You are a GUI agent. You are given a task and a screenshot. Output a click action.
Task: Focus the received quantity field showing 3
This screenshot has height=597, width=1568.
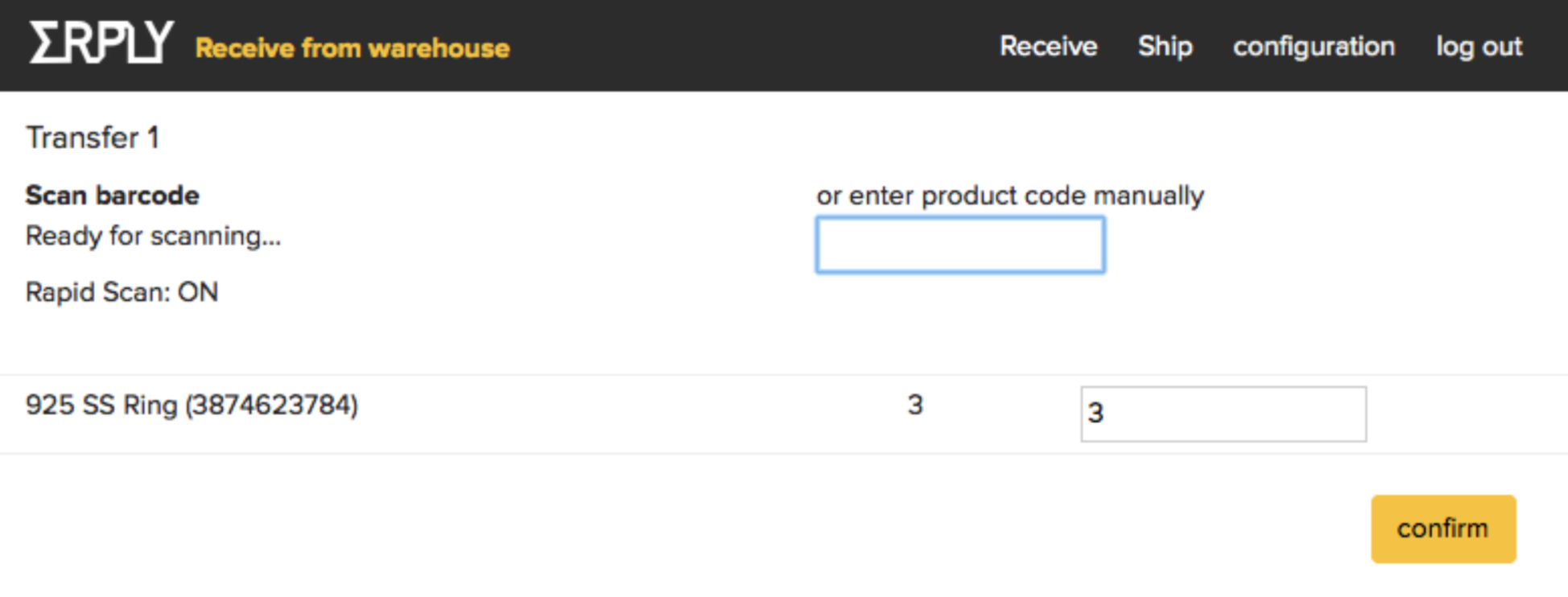[x=1223, y=414]
